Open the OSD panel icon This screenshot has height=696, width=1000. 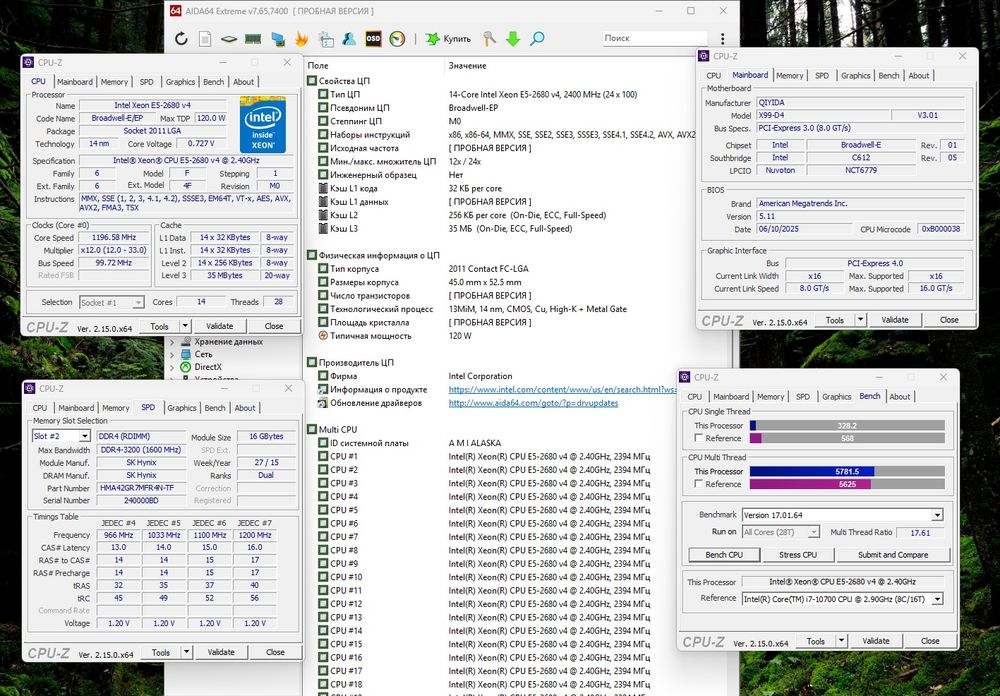[x=373, y=39]
